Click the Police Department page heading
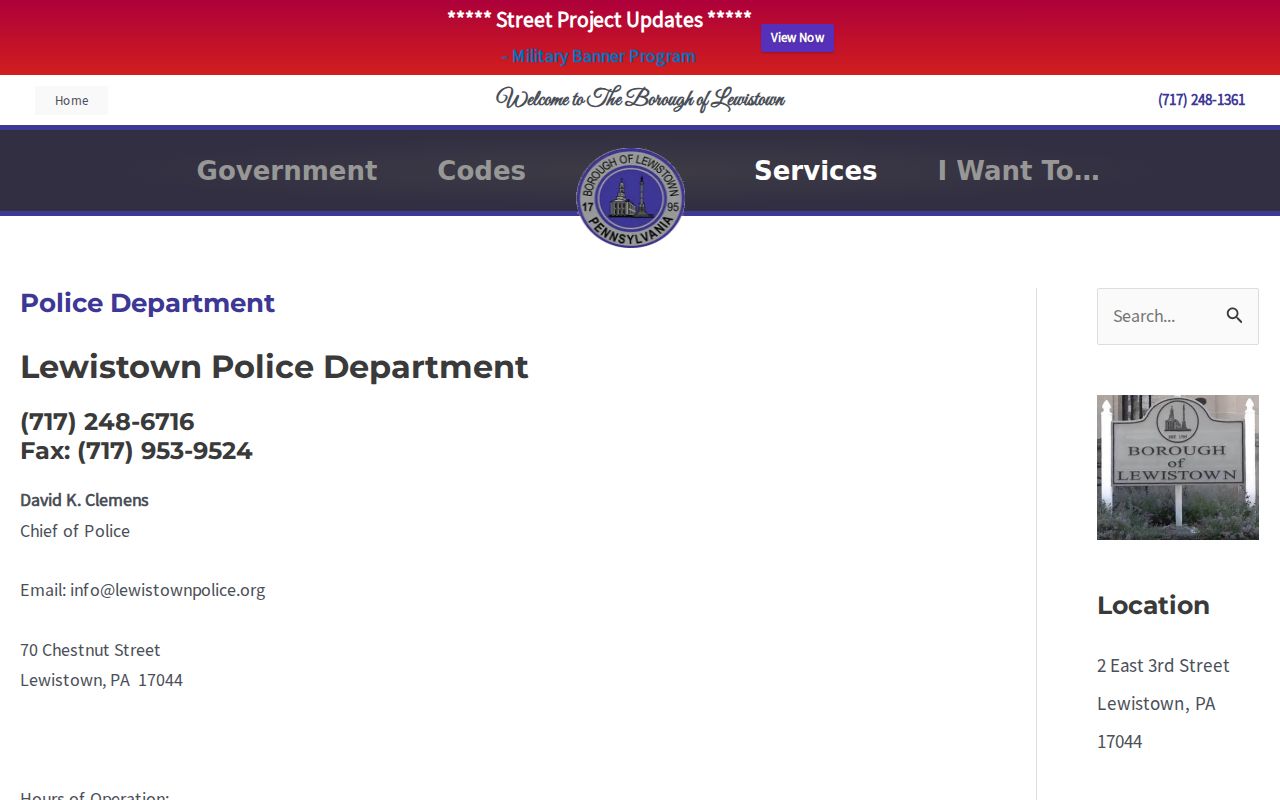The height and width of the screenshot is (800, 1280). click(147, 303)
